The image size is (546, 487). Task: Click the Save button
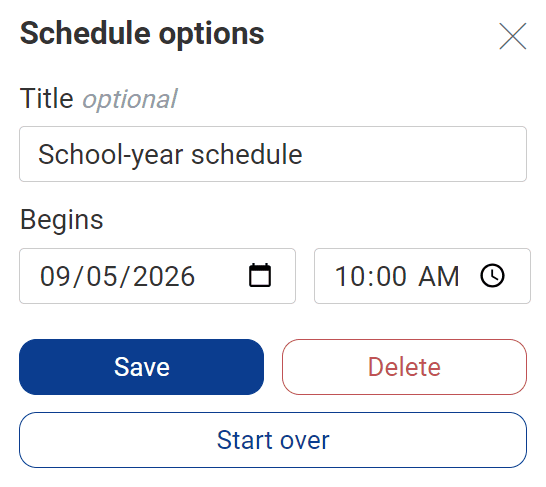pyautogui.click(x=141, y=367)
